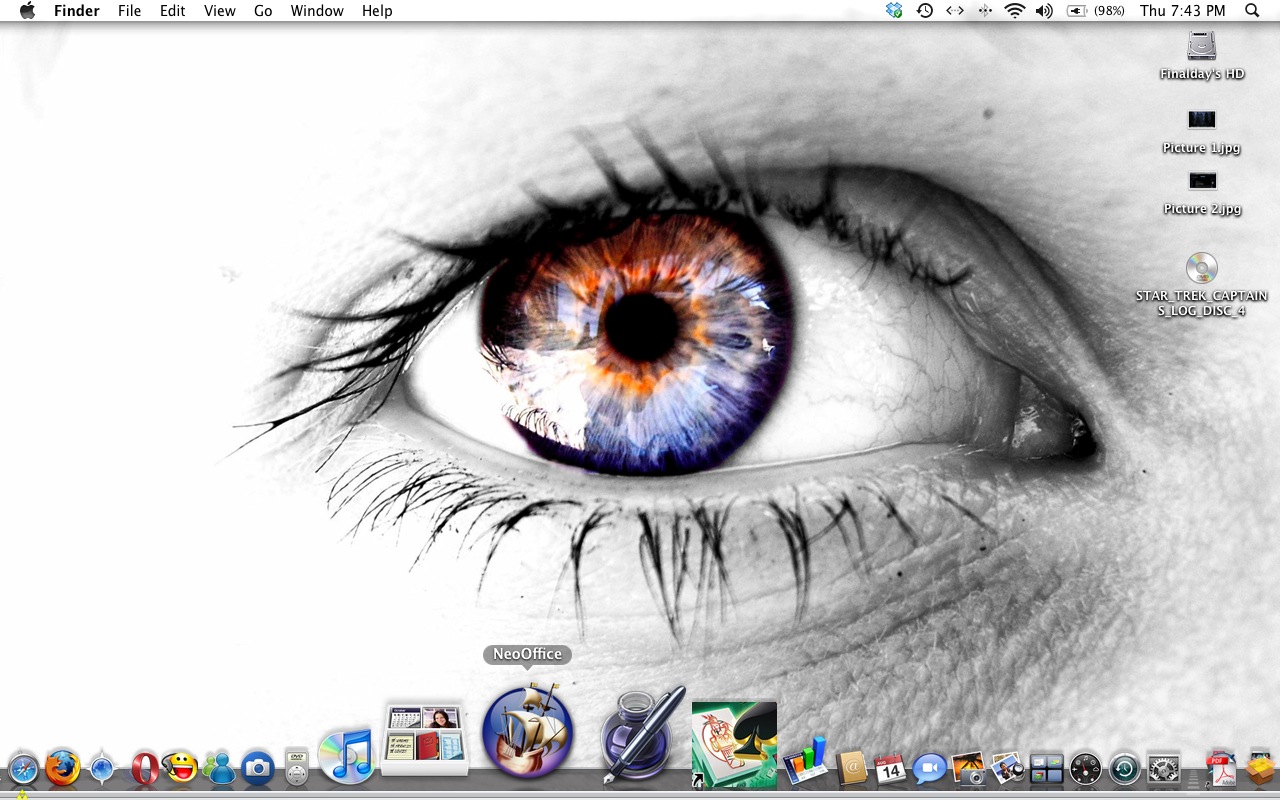Screen dimensions: 1280x800
Task: Select Picture 2.jpg on the desktop
Action: (x=1202, y=193)
